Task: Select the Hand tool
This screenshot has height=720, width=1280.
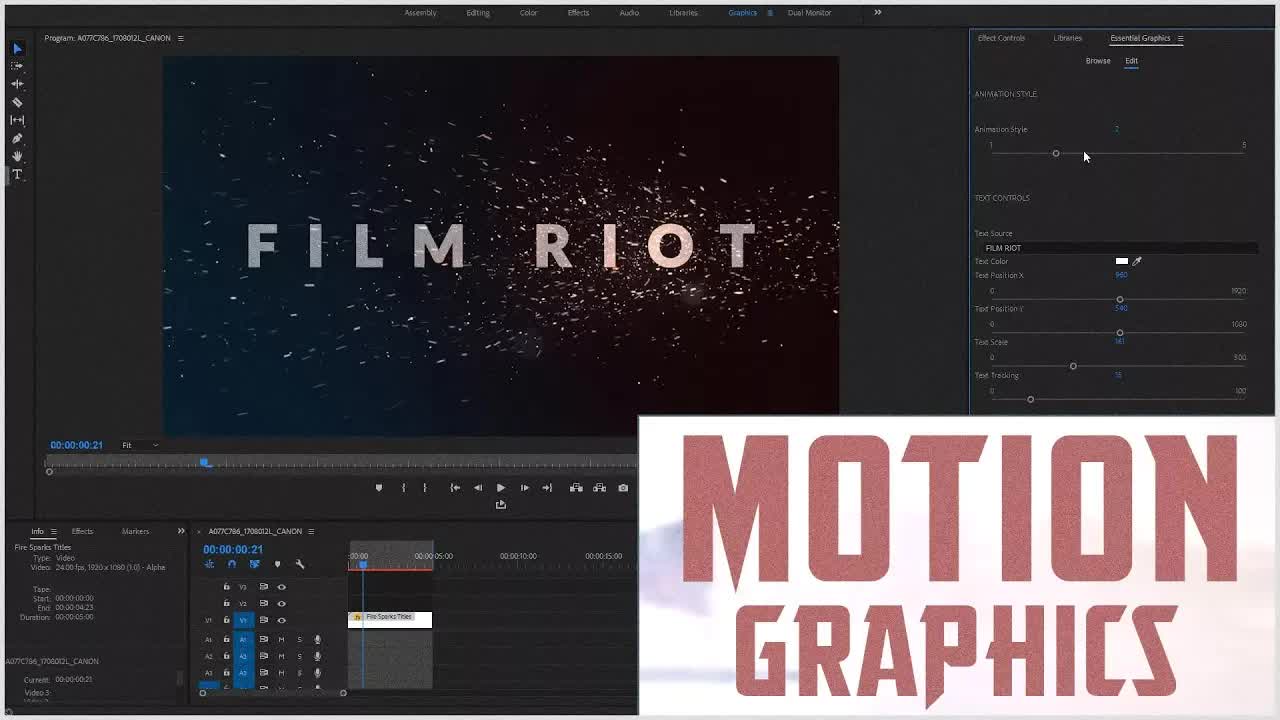Action: [x=17, y=156]
